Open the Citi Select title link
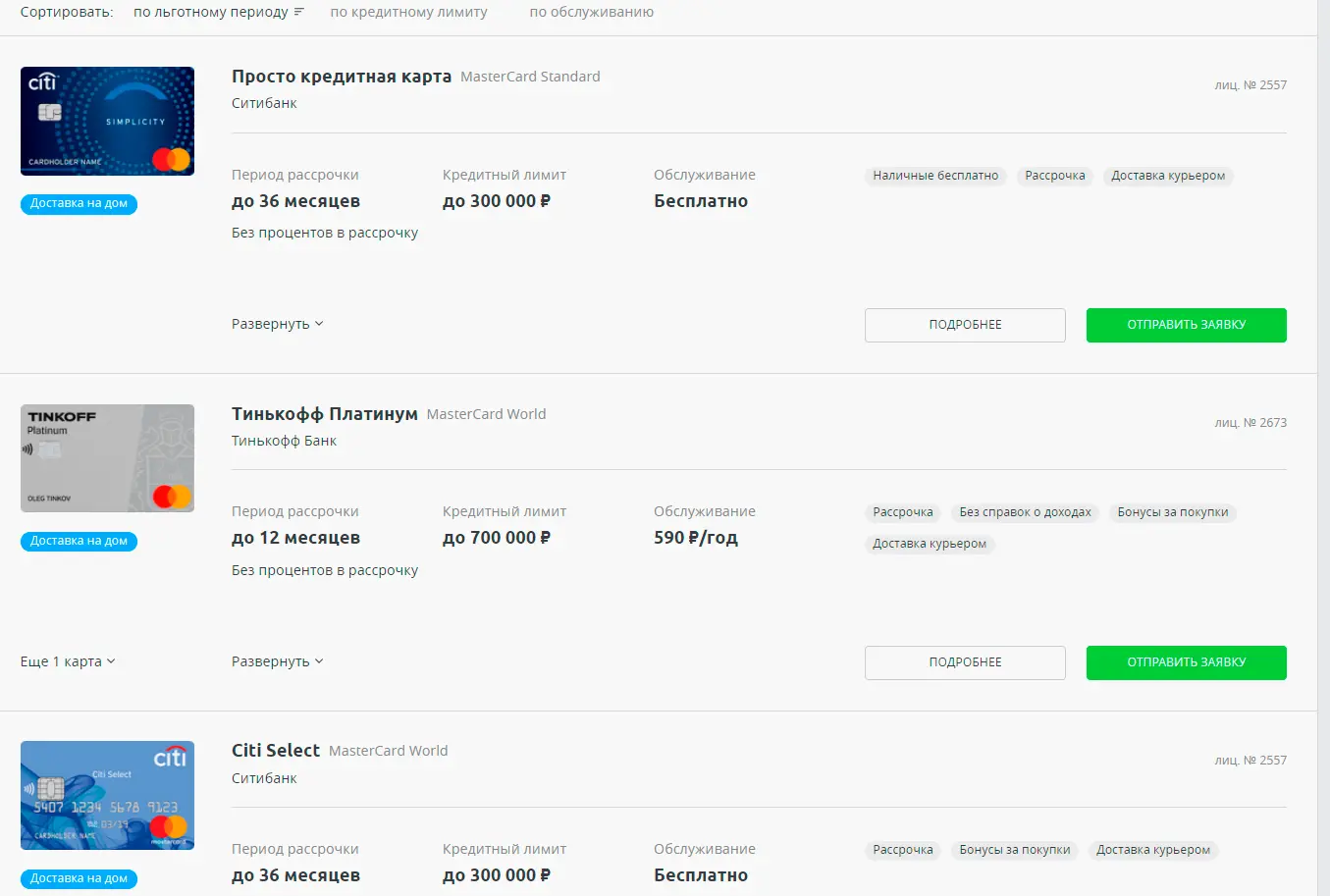The height and width of the screenshot is (896, 1330). [x=276, y=751]
